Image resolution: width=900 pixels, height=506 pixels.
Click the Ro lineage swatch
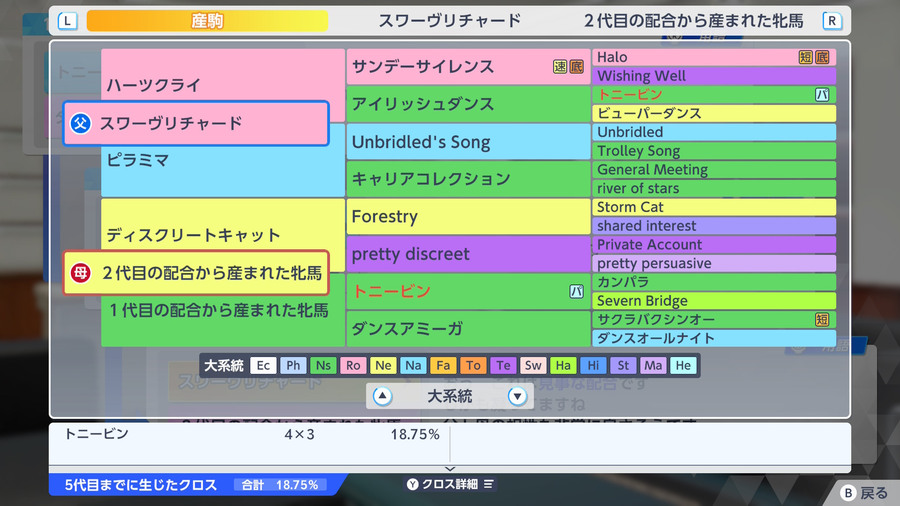[353, 365]
